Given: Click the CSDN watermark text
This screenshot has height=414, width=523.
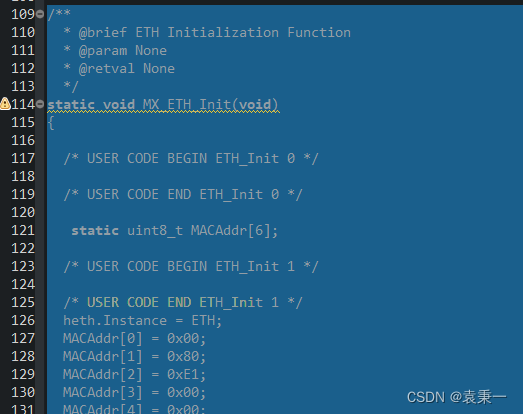Looking at the screenshot, I should click(457, 397).
